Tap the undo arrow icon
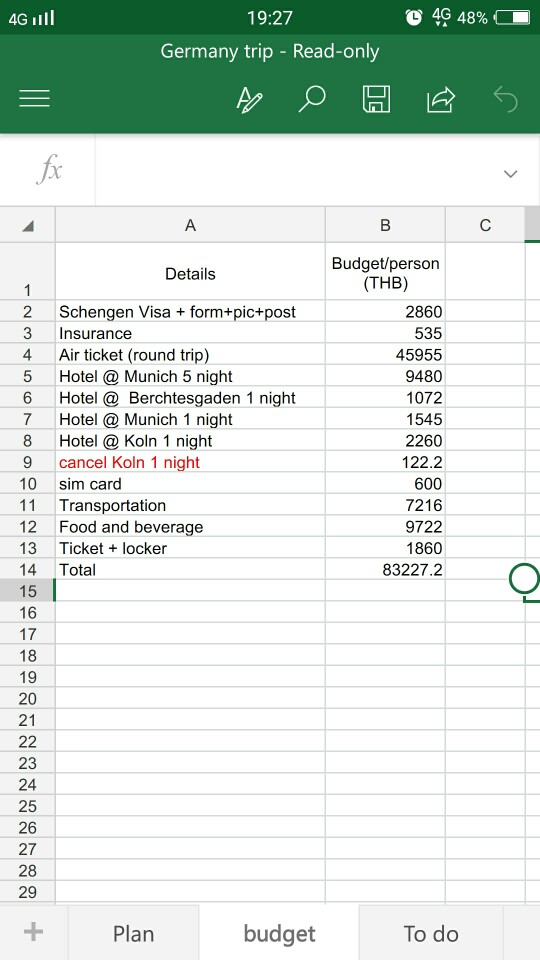Viewport: 540px width, 960px height. tap(506, 99)
